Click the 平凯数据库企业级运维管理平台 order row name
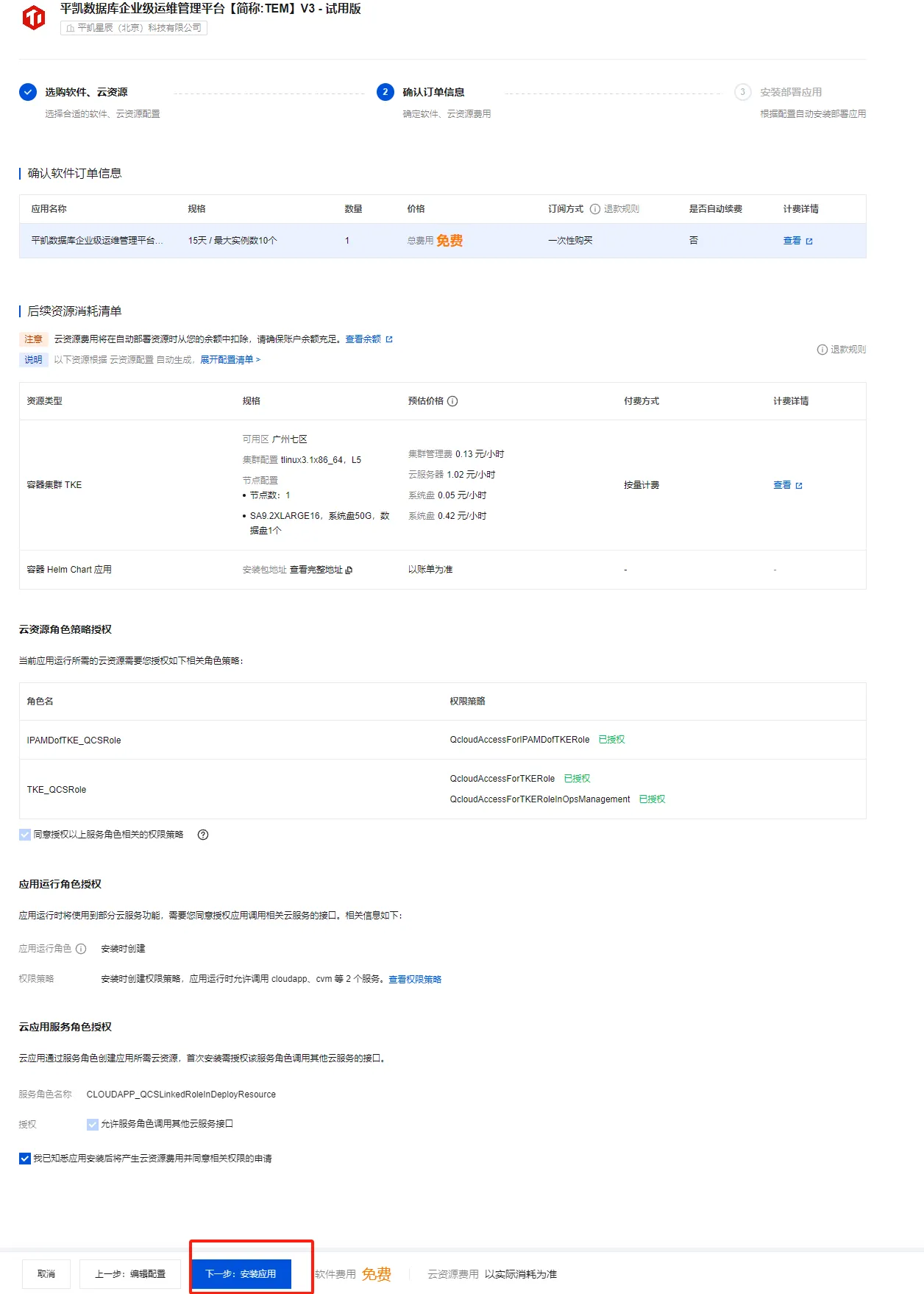924x1294 pixels. [97, 241]
